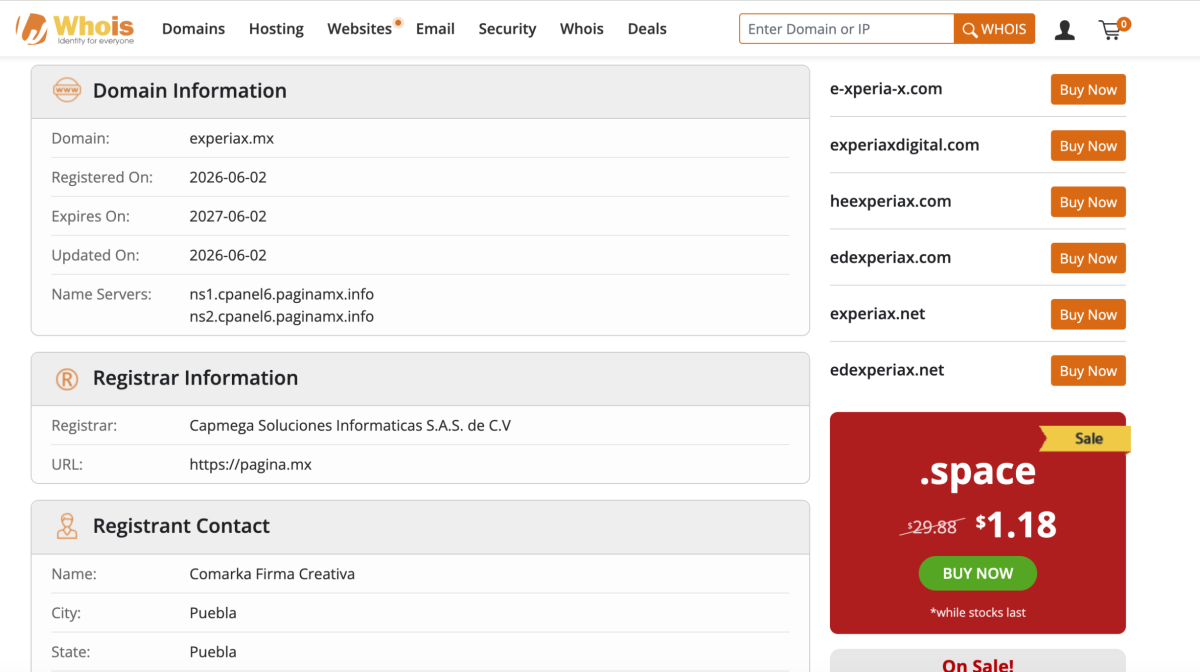Buy Now for experiaxdigital.com
Screen dimensions: 1200x672
tap(1088, 145)
